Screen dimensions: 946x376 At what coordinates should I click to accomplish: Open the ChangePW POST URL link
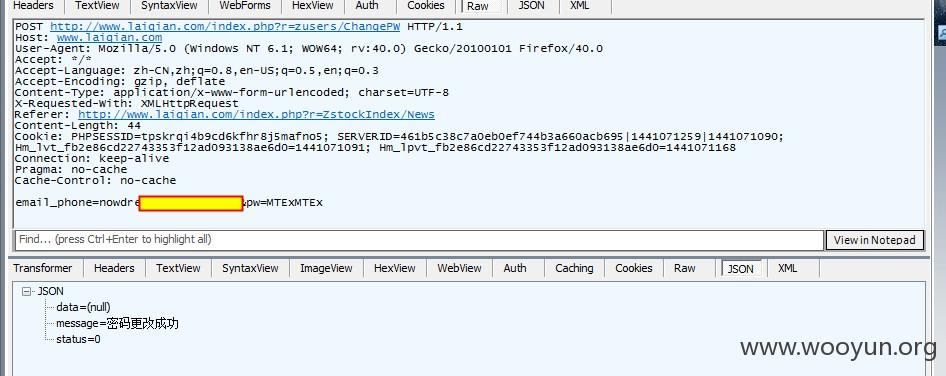click(x=225, y=27)
